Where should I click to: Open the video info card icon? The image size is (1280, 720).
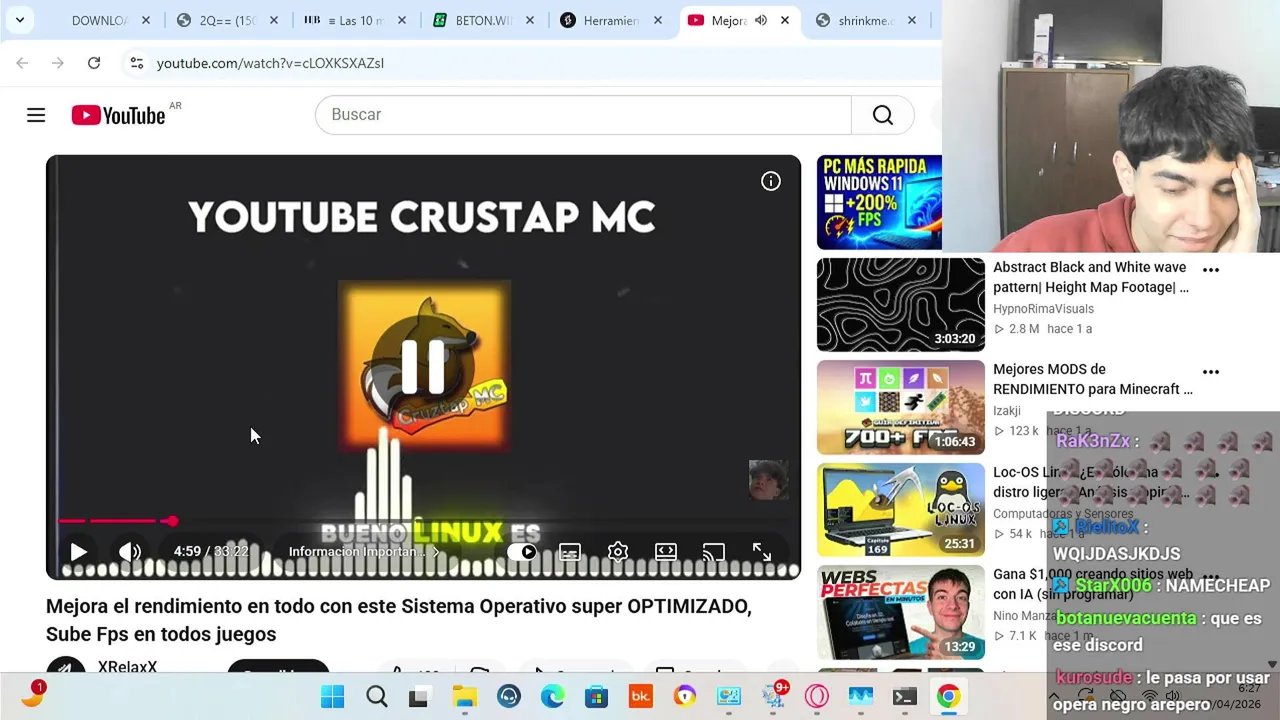770,181
